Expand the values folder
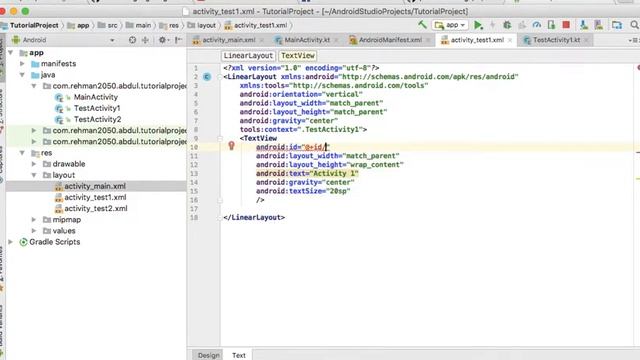This screenshot has width=640, height=360. (34, 231)
